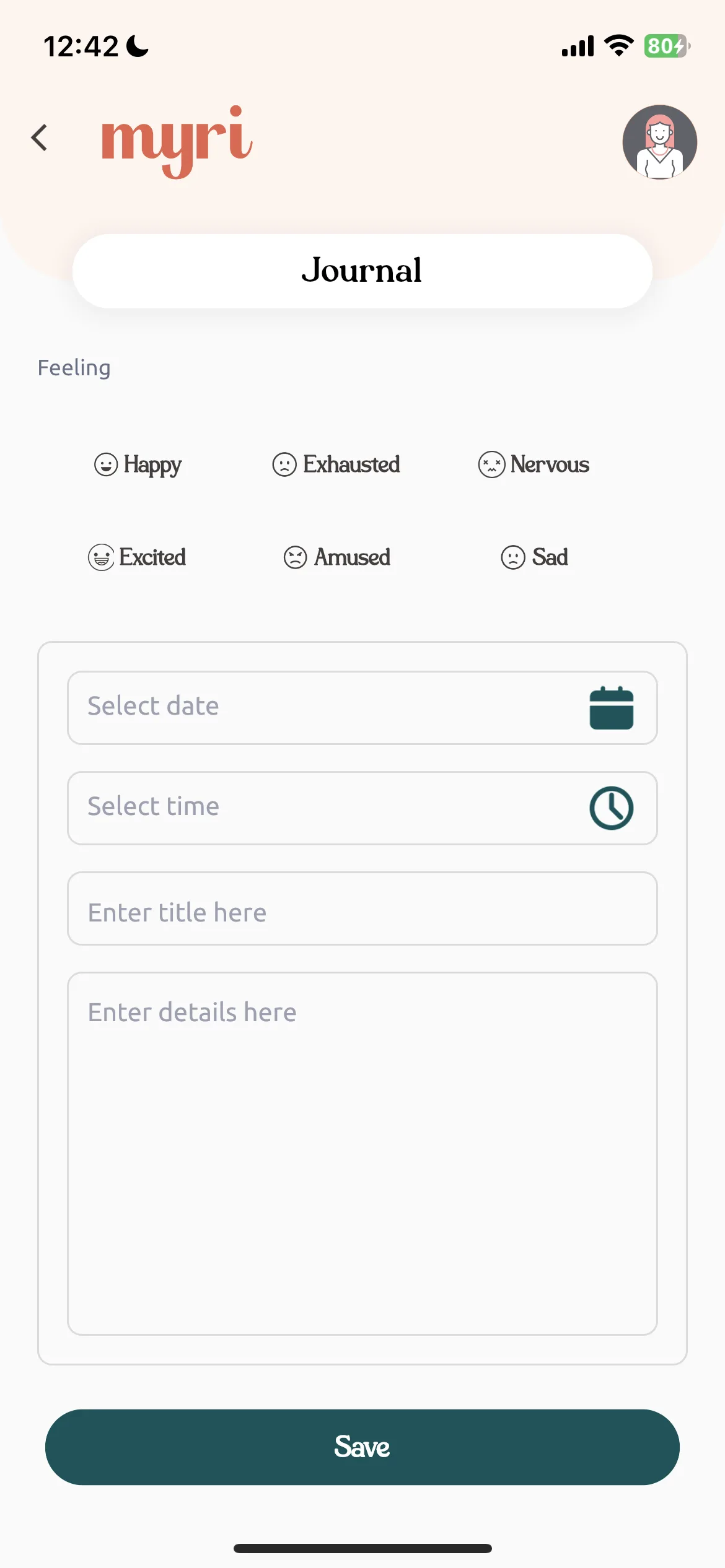The image size is (725, 1568).
Task: Tap the Feeling section label
Action: click(74, 368)
